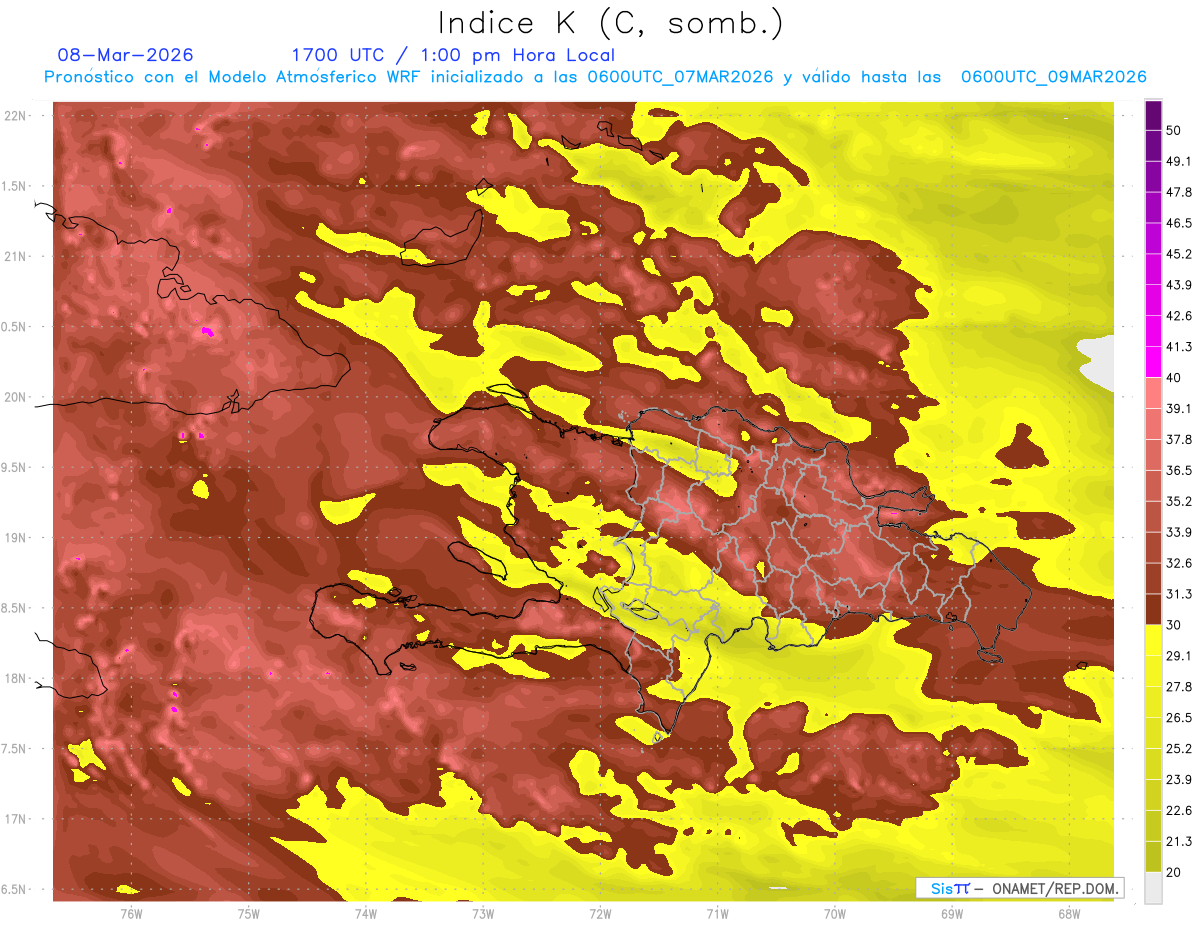Click the legend value "42.6"
The image size is (1200, 927).
coord(1179,316)
